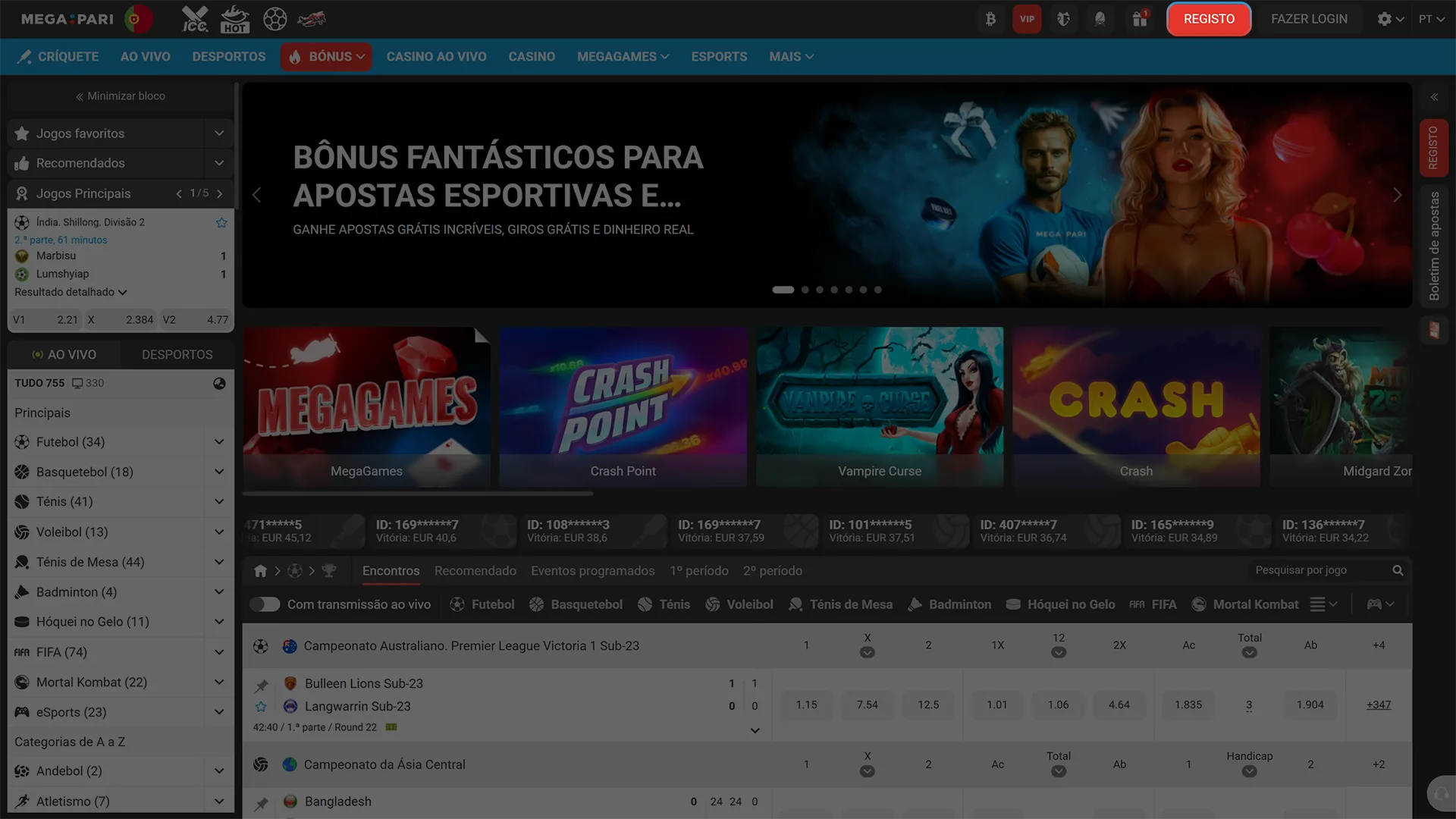1456x819 pixels.
Task: Click the globe icon beside TUDO 755
Action: point(219,383)
